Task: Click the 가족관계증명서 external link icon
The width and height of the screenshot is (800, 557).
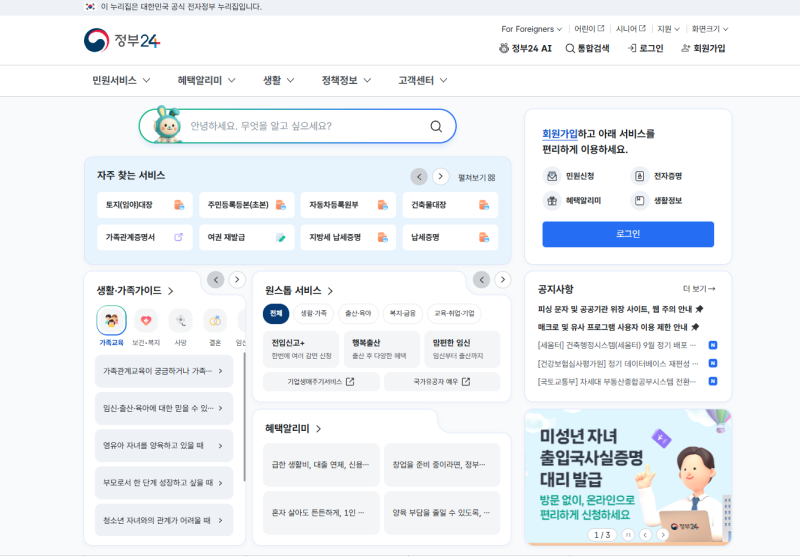Action: click(x=179, y=237)
